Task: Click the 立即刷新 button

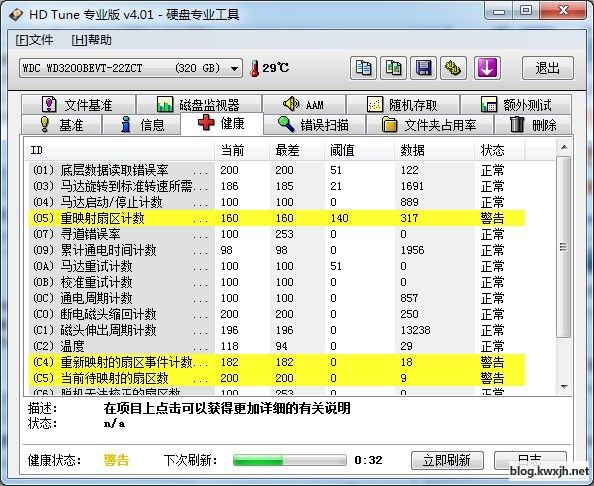Action: pyautogui.click(x=447, y=460)
